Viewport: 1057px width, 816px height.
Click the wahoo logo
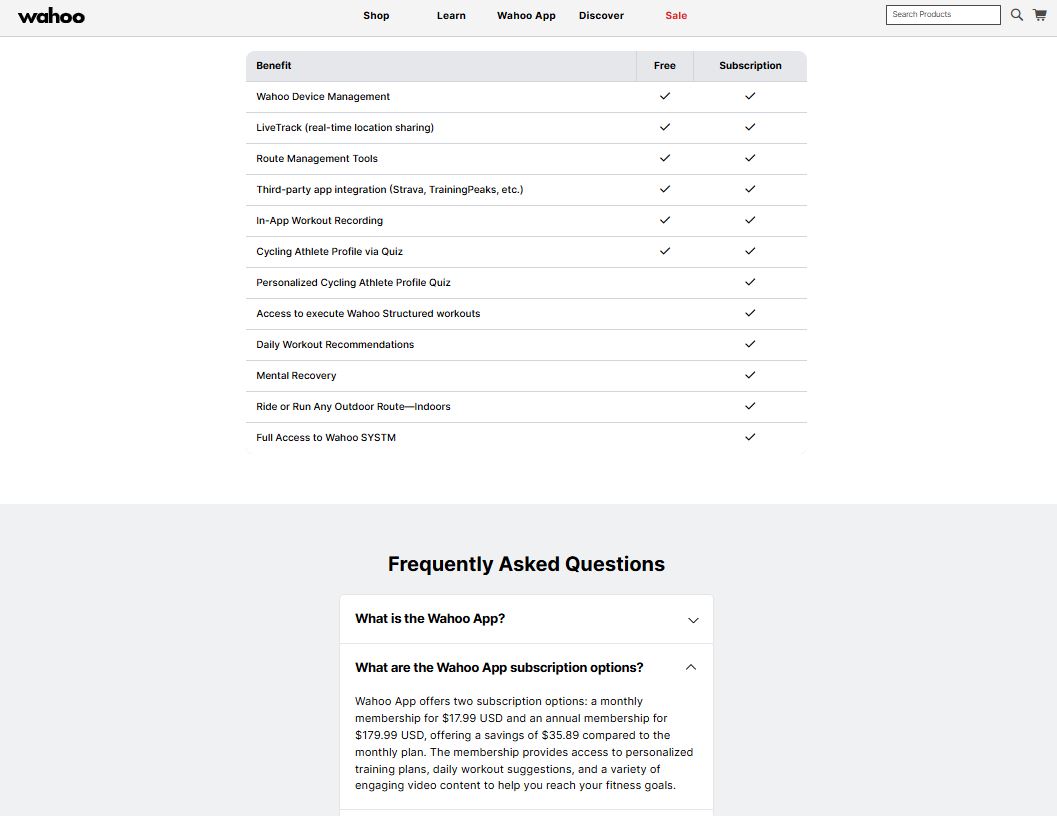pos(51,16)
